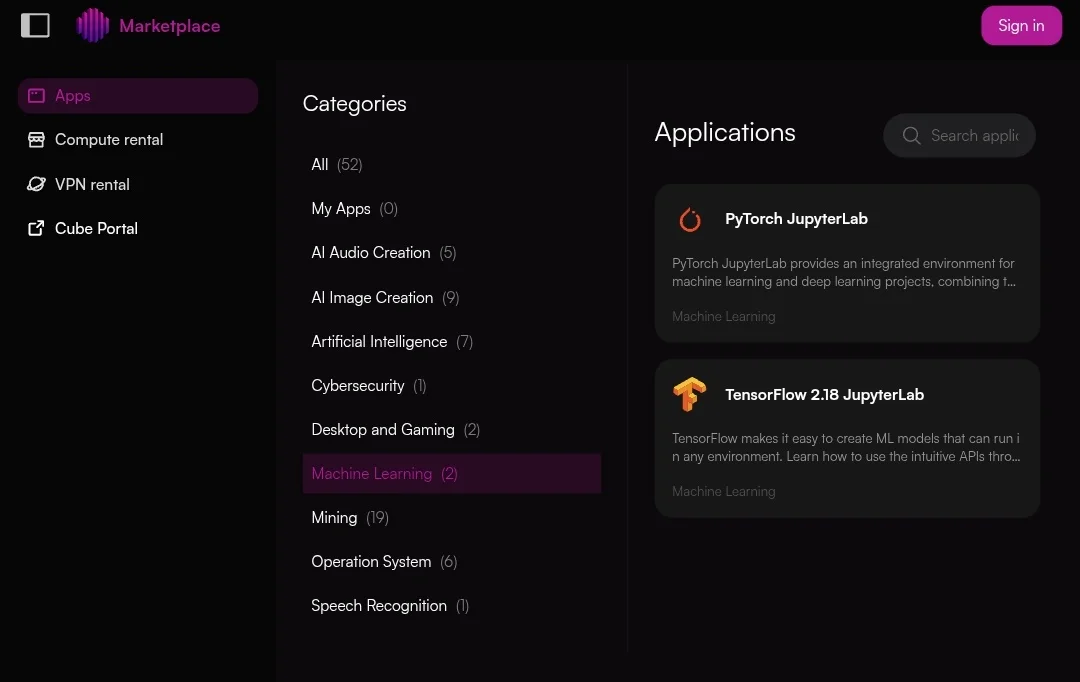The image size is (1080, 682).
Task: Select the Speech Recognition category
Action: coord(452,606)
